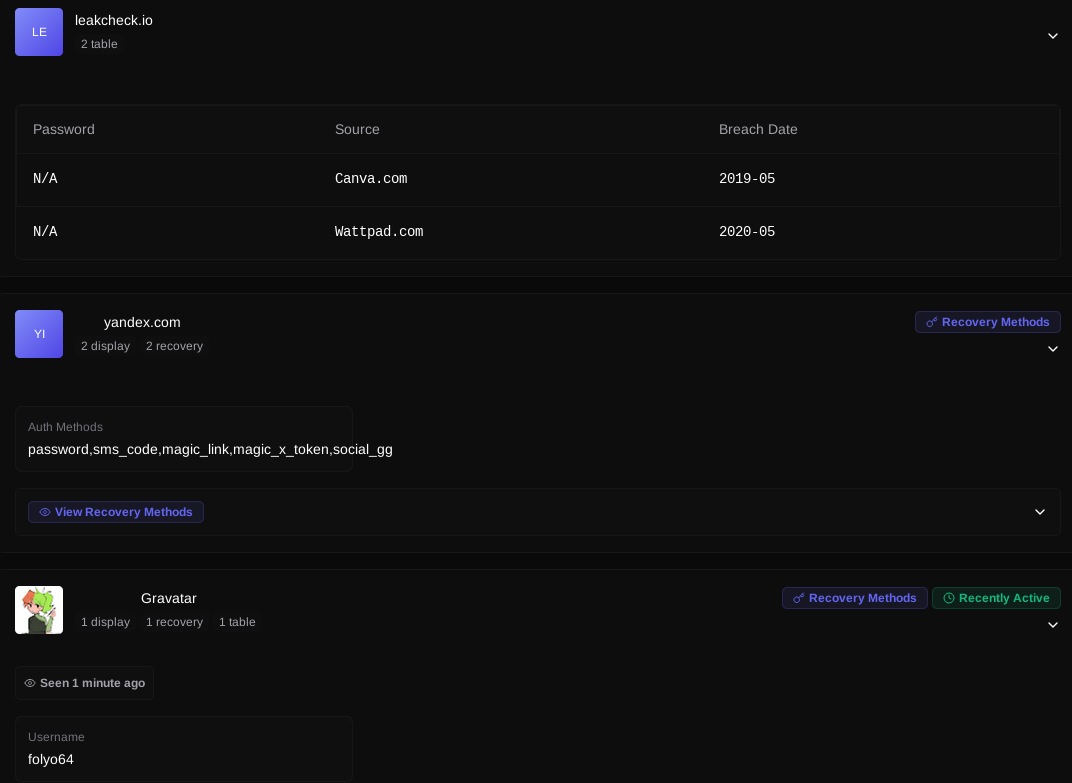The height and width of the screenshot is (783, 1072).
Task: Click the Auth Methods label
Action: pyautogui.click(x=66, y=427)
